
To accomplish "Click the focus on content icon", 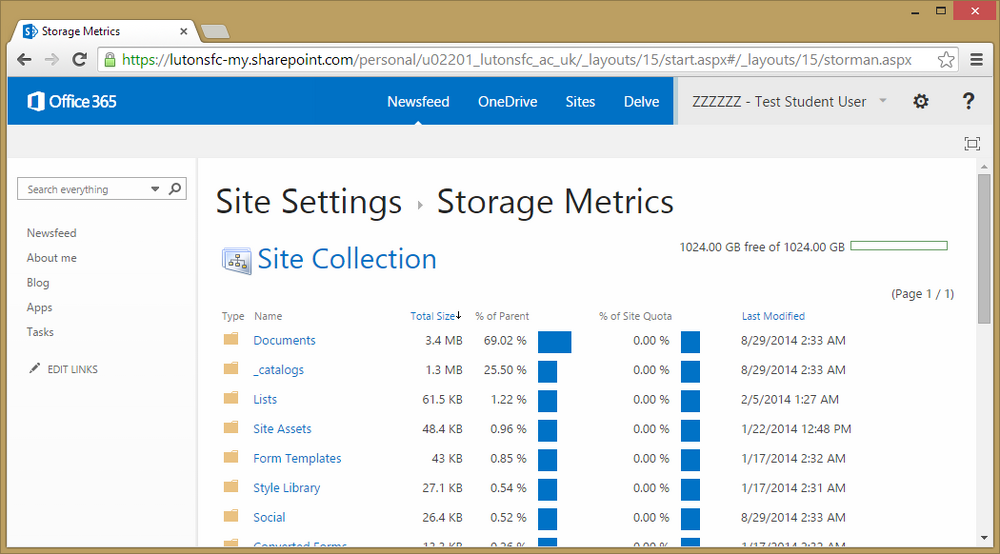I will coord(972,143).
